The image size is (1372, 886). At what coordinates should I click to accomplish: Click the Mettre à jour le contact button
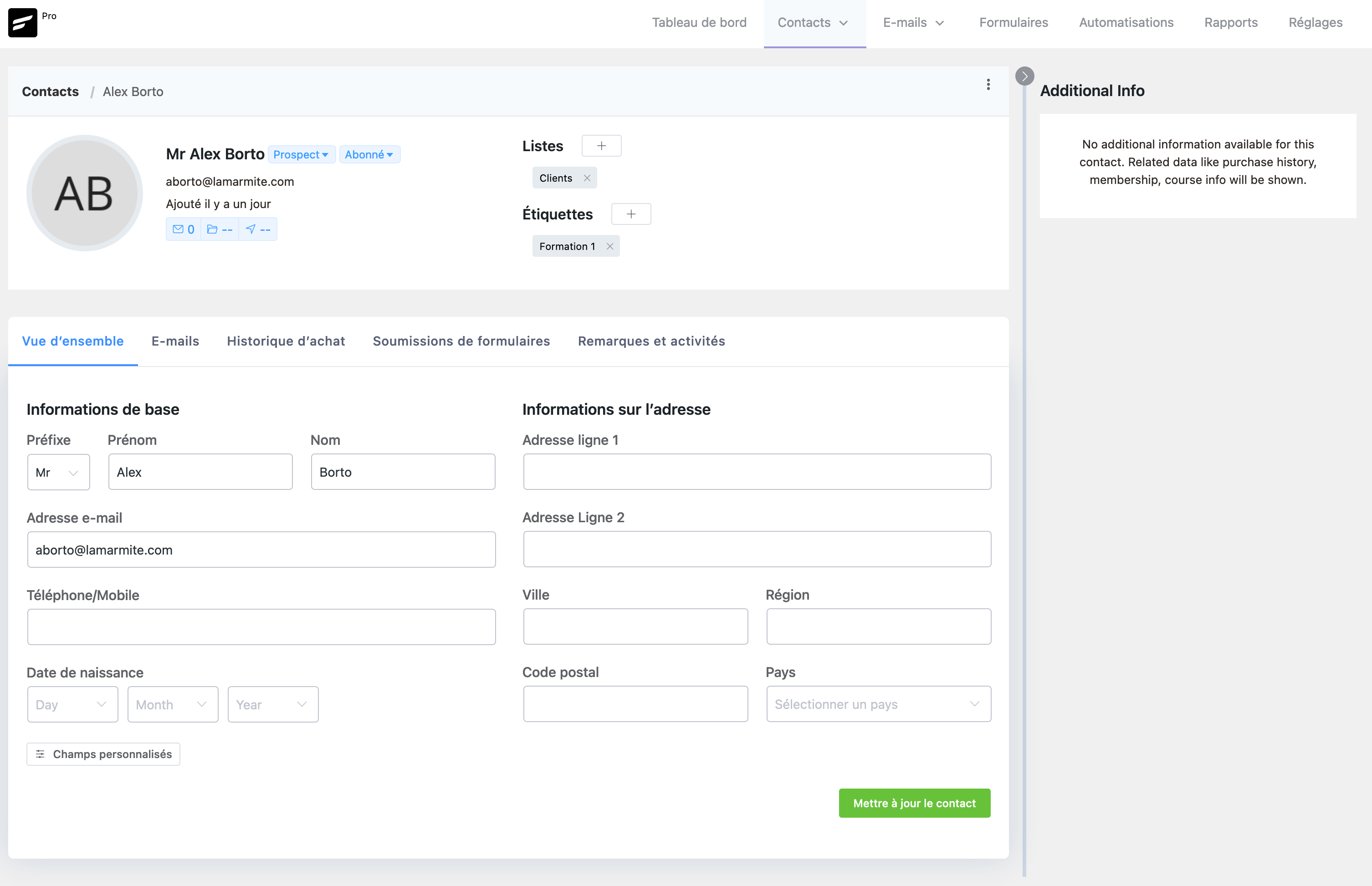(x=914, y=803)
